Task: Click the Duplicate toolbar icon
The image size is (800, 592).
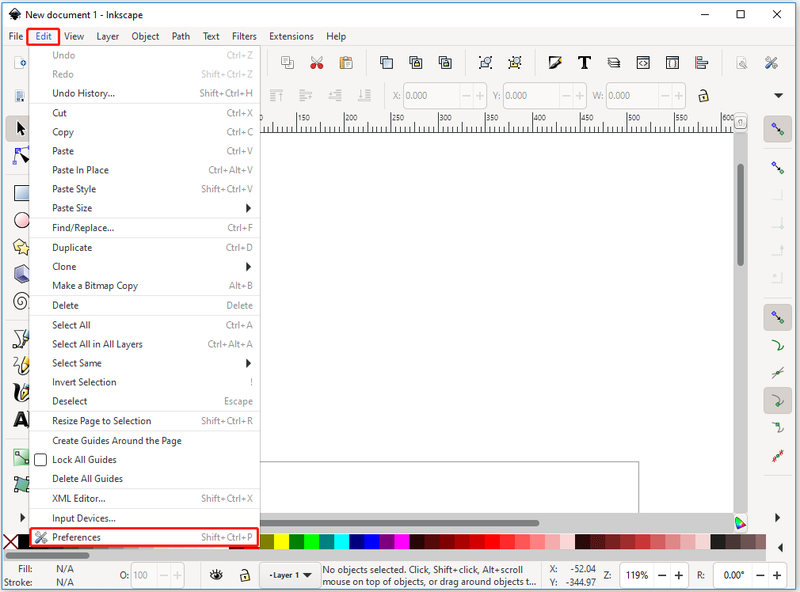Action: [386, 63]
